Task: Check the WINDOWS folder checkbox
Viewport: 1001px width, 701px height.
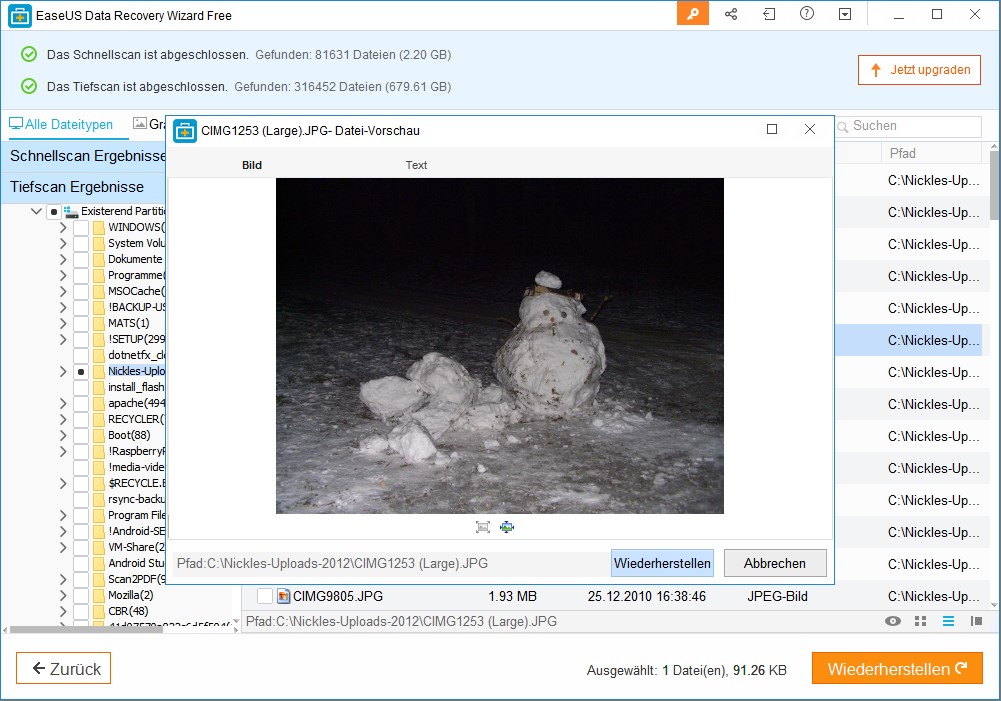Action: [81, 227]
